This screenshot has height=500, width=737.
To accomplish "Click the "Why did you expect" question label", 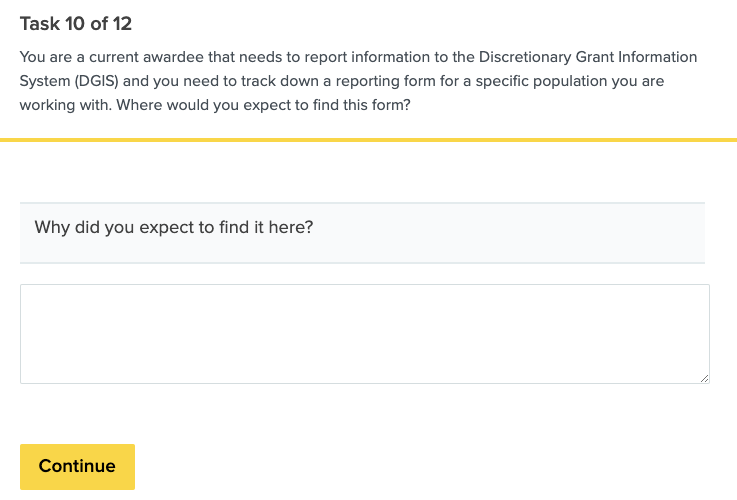I will (174, 227).
